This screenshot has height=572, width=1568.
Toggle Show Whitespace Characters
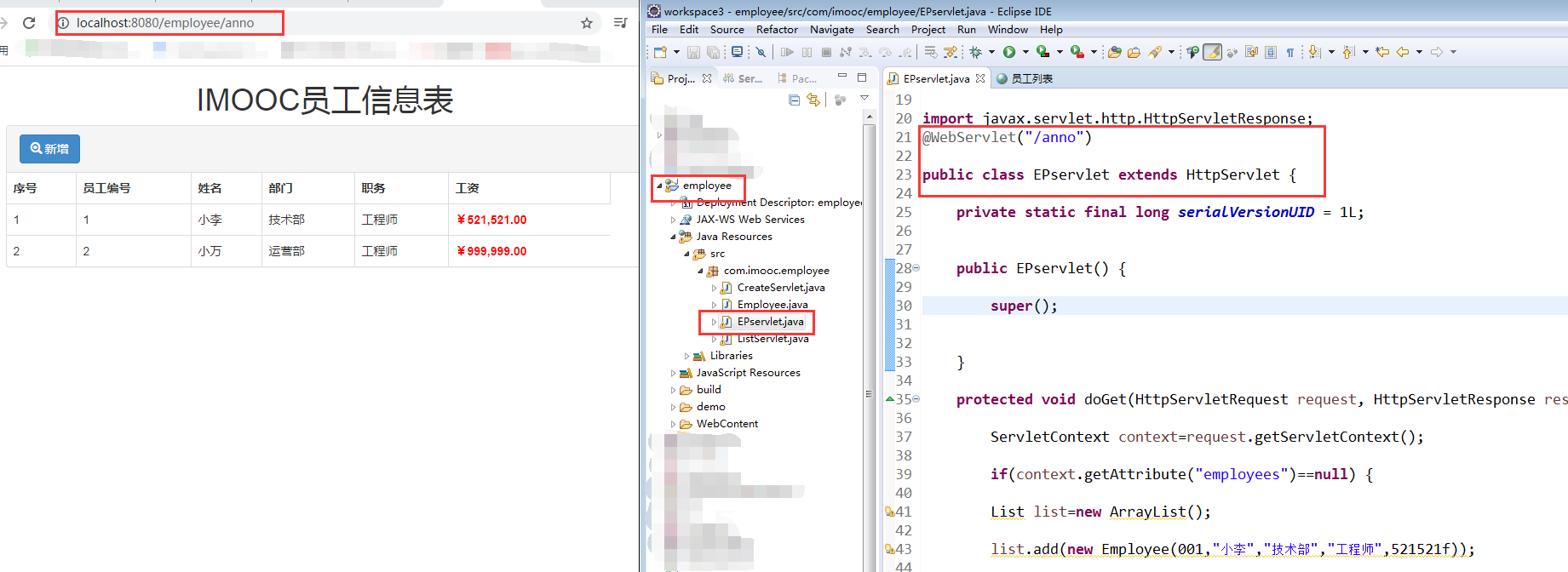(1289, 52)
